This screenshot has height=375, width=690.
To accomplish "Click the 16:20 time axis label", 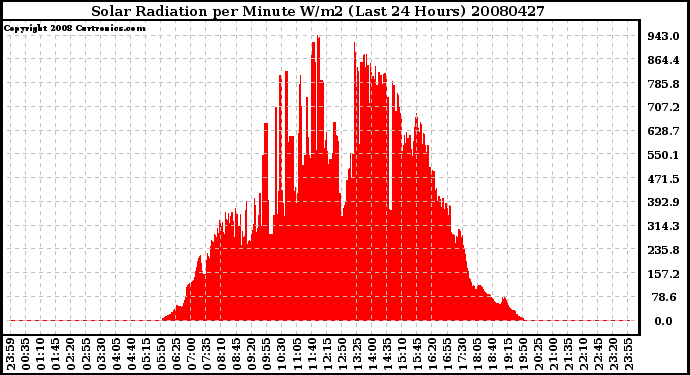I will tap(432, 354).
